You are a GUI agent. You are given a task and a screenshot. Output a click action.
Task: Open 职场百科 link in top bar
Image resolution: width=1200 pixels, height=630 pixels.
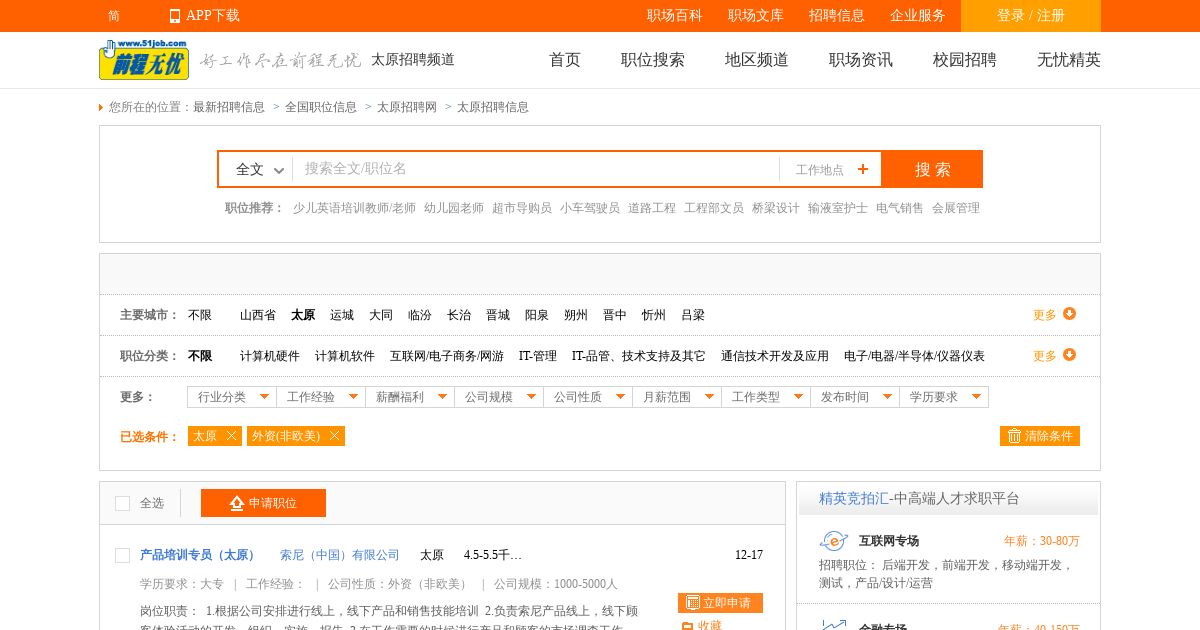(x=675, y=16)
